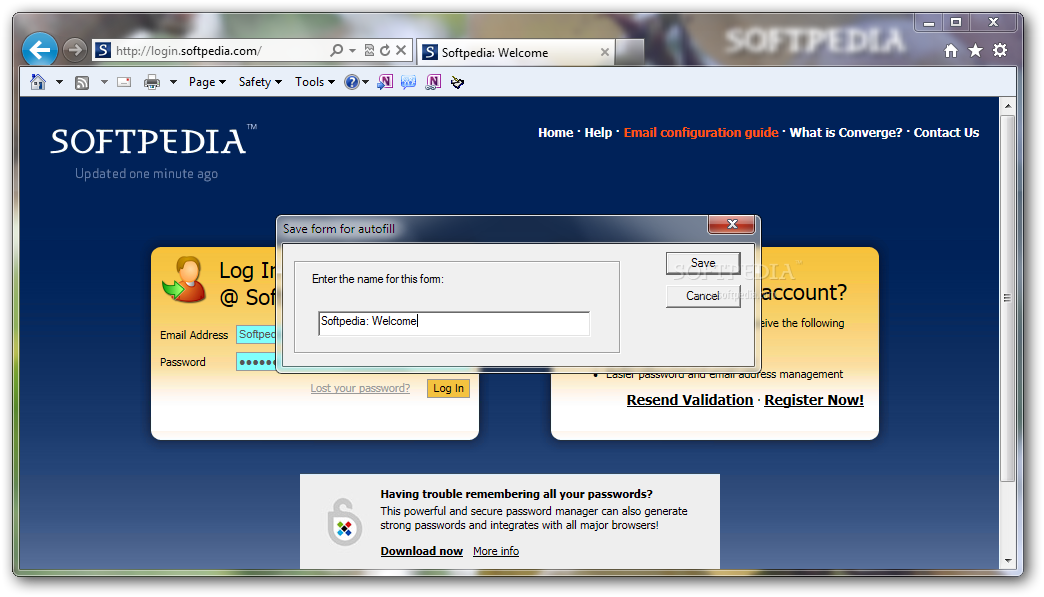The height and width of the screenshot is (597, 1044).
Task: Click the vertical scrollbar thumb
Action: (1008, 298)
